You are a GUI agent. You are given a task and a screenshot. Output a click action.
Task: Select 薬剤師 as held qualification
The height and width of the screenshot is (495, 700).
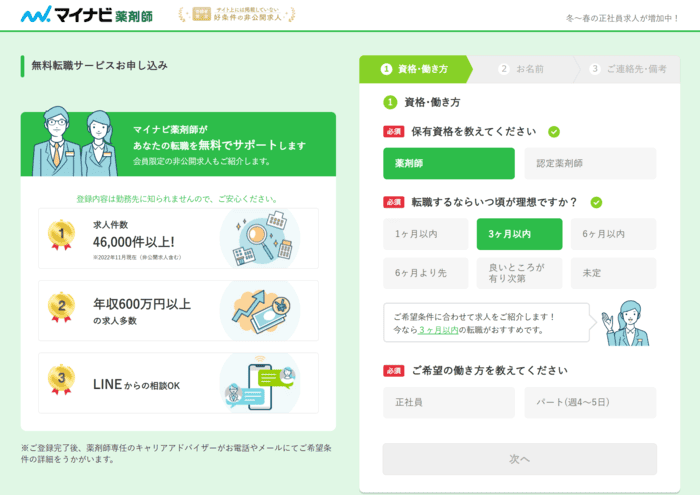point(448,163)
